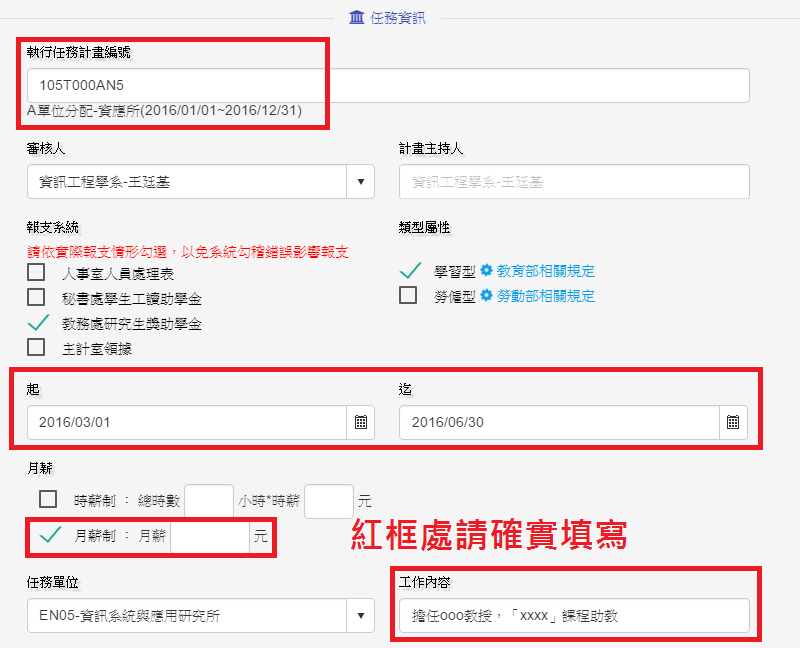
Task: Click the 月薪 section label
Action: click(40, 468)
